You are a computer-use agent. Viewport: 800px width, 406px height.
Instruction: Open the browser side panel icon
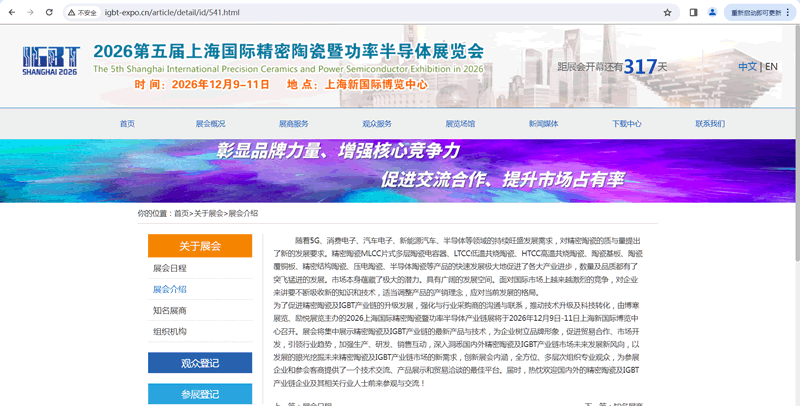693,13
